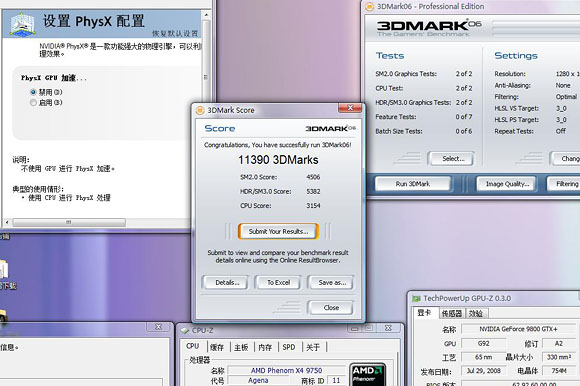The height and width of the screenshot is (386, 580).
Task: Click the 3DMark Score window title icon
Action: click(x=200, y=110)
